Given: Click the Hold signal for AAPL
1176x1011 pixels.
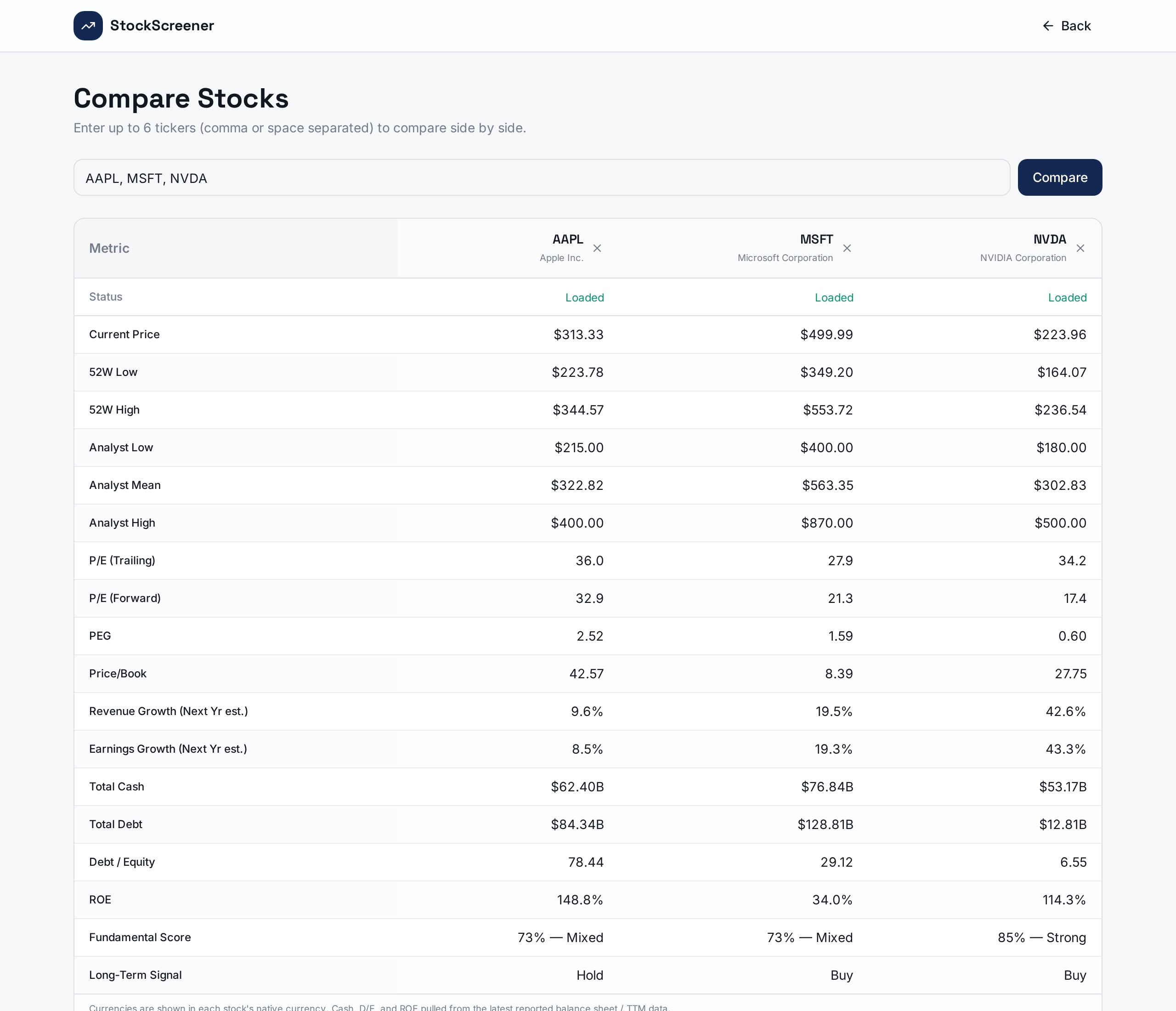Looking at the screenshot, I should coord(590,975).
